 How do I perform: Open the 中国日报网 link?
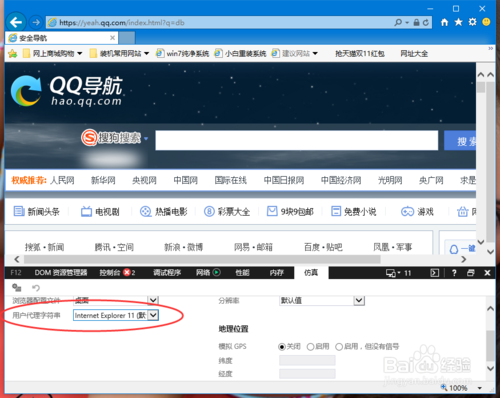284,180
